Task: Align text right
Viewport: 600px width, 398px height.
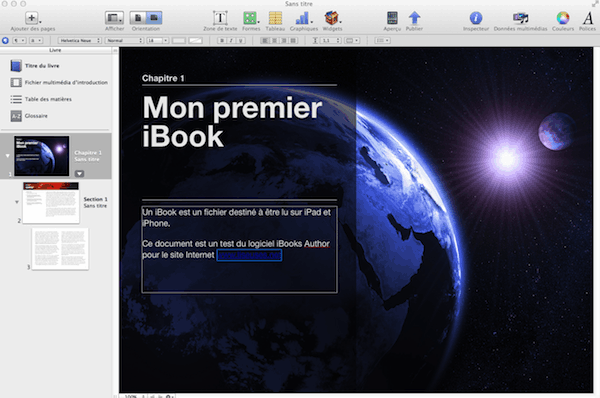Action: tap(284, 40)
